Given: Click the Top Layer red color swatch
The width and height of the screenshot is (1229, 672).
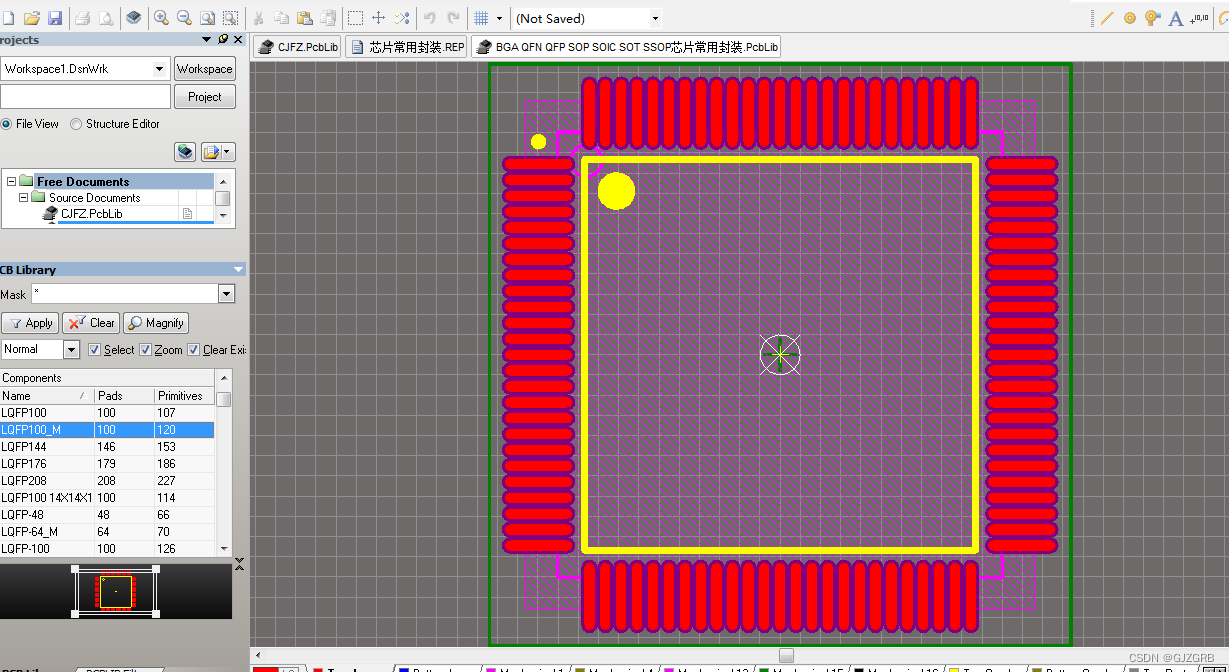Looking at the screenshot, I should (317, 668).
